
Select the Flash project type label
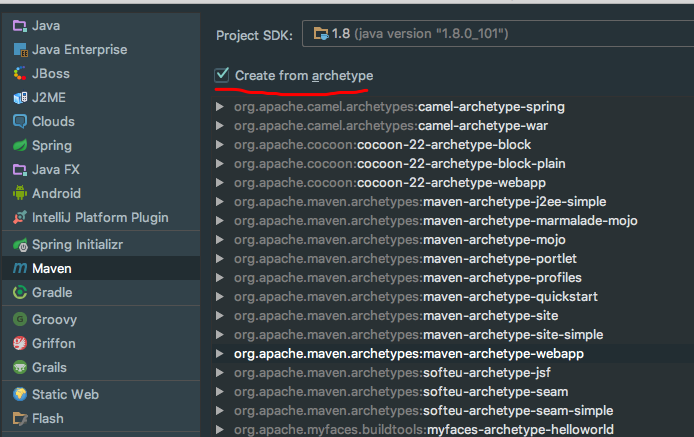48,418
